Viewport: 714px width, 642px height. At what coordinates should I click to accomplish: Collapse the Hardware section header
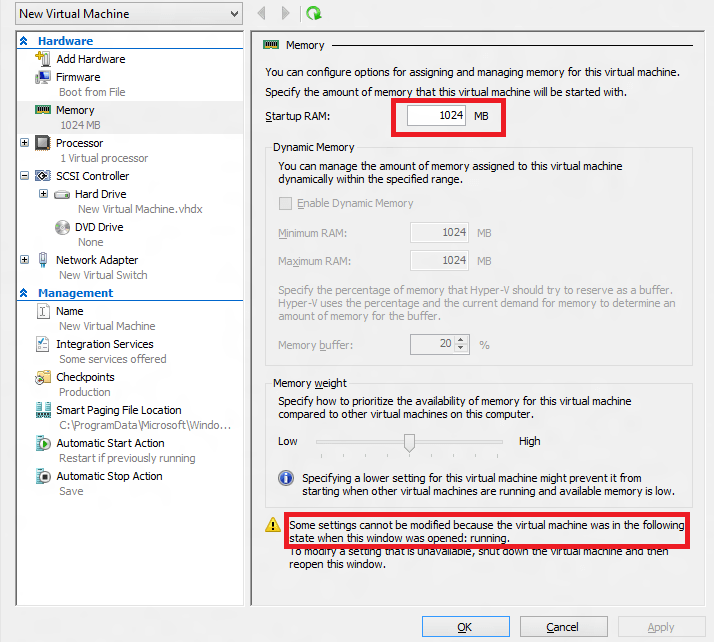click(x=24, y=41)
